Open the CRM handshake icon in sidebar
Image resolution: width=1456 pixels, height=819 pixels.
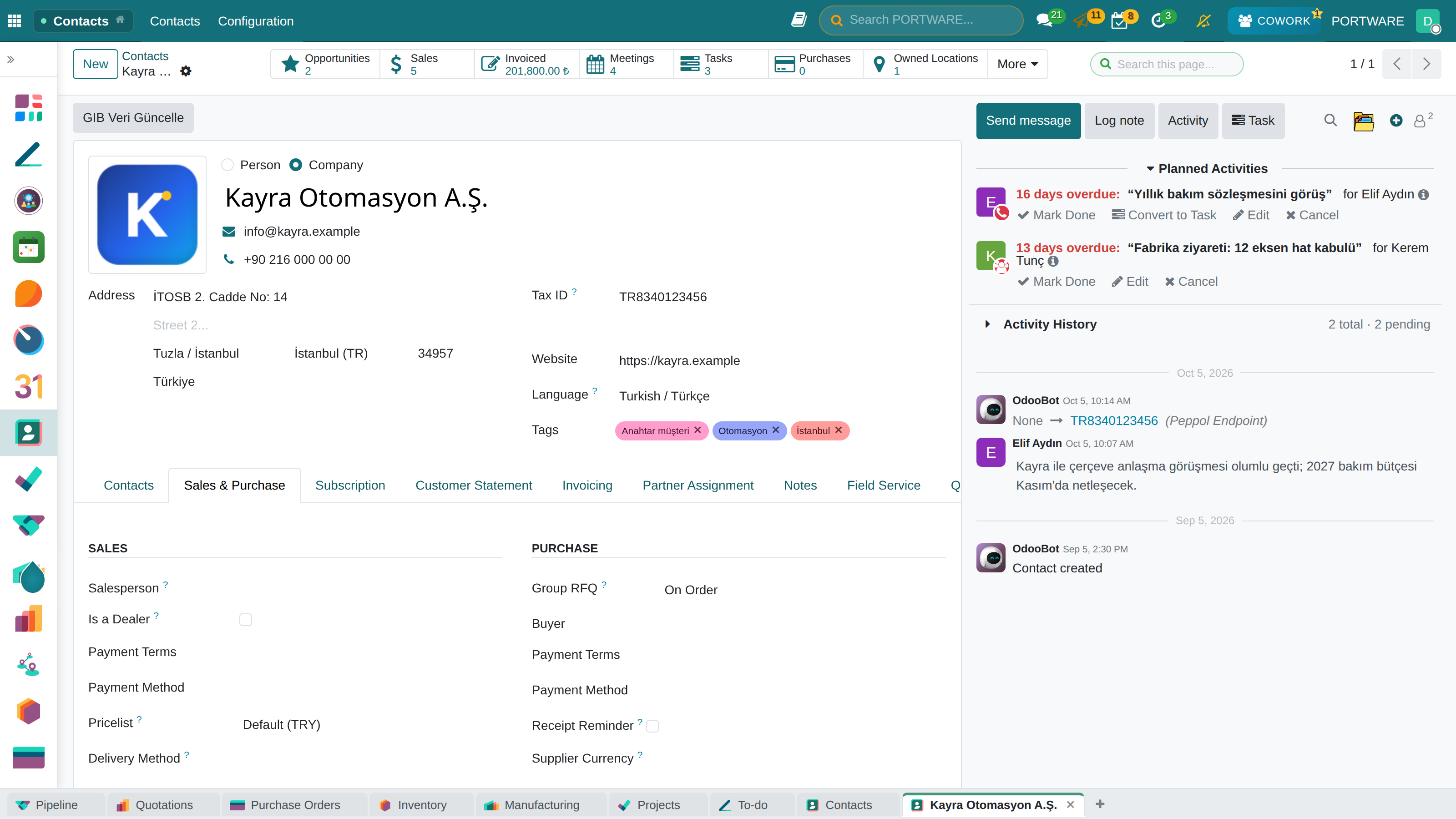[x=28, y=526]
